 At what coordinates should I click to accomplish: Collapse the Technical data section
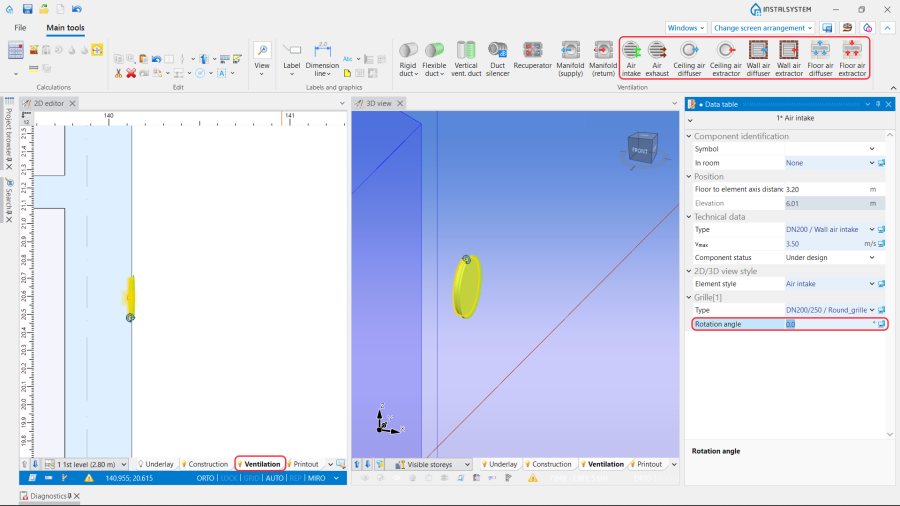(690, 216)
